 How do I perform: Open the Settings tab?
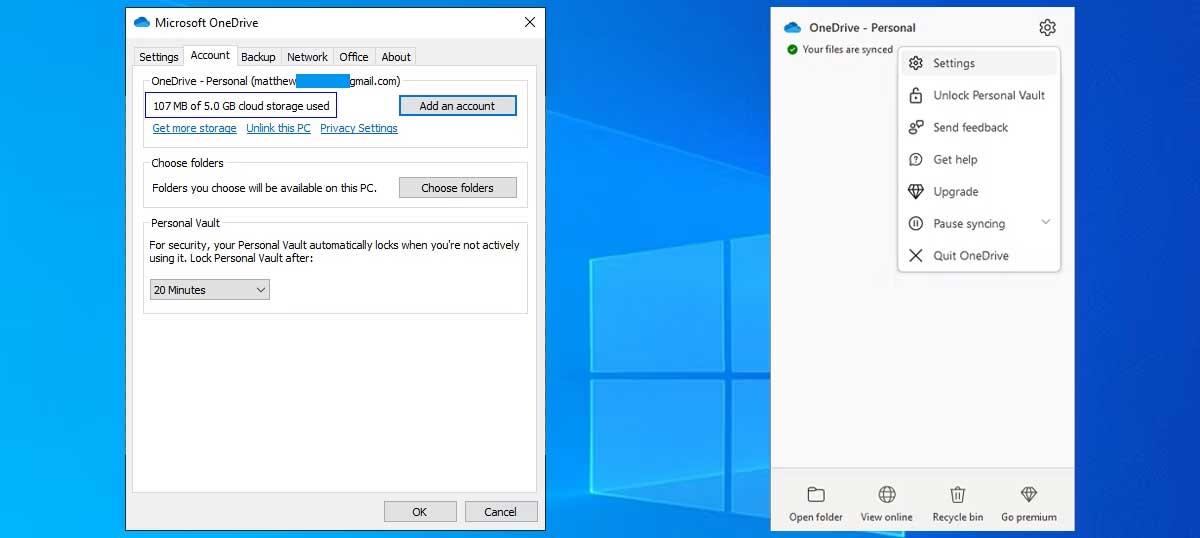158,57
